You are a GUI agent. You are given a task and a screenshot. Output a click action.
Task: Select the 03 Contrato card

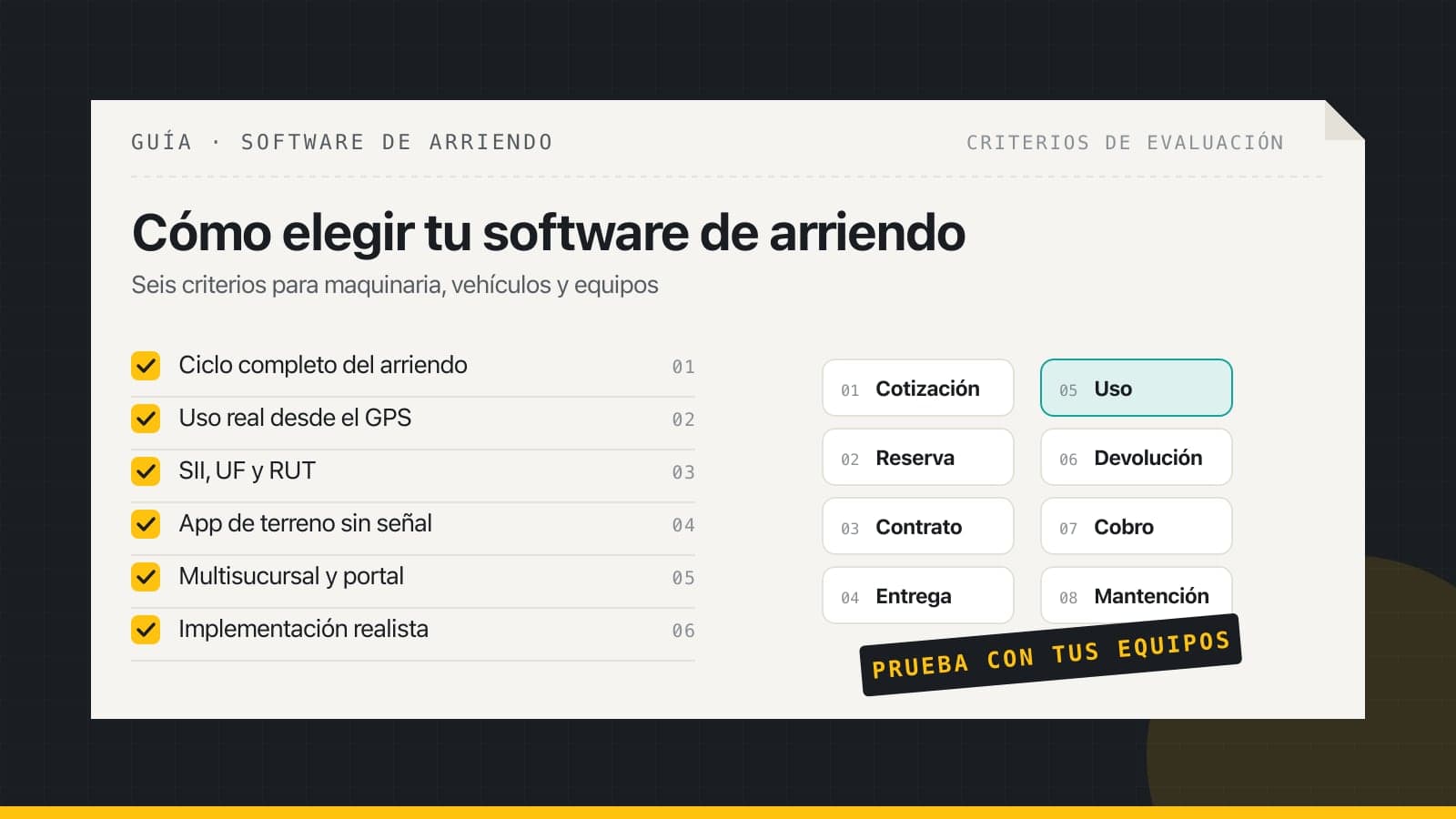(918, 526)
